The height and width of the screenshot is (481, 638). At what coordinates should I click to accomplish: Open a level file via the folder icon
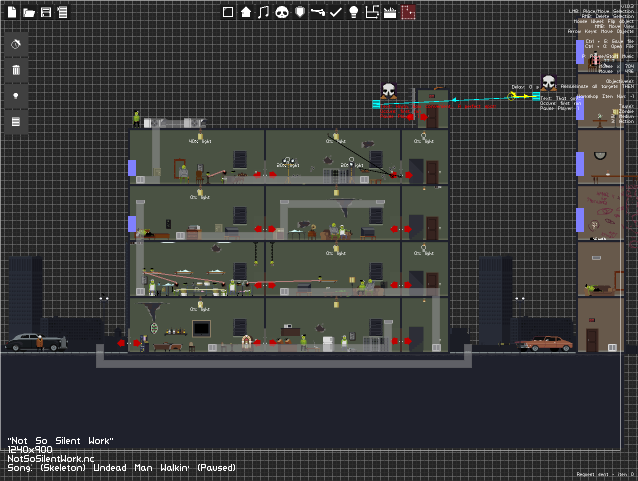click(x=29, y=12)
